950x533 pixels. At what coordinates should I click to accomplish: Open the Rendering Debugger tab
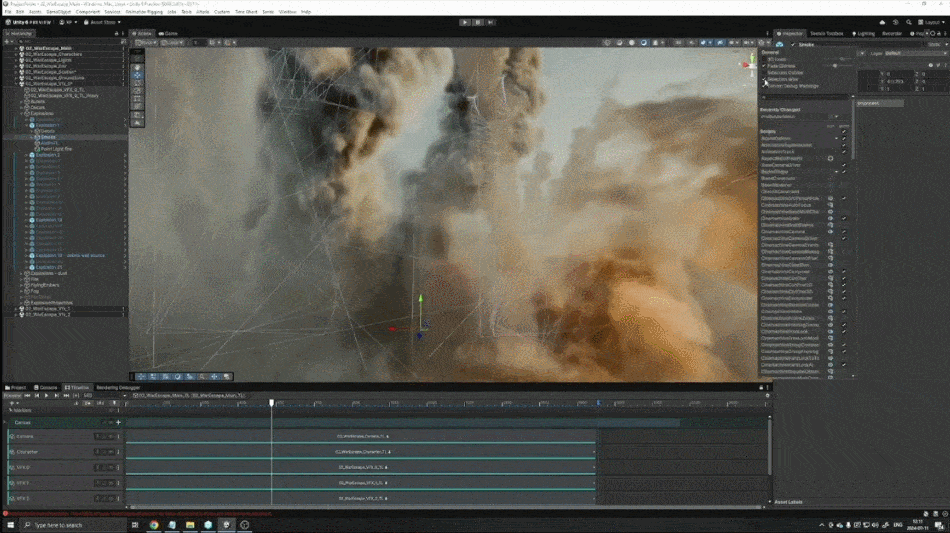[x=118, y=388]
